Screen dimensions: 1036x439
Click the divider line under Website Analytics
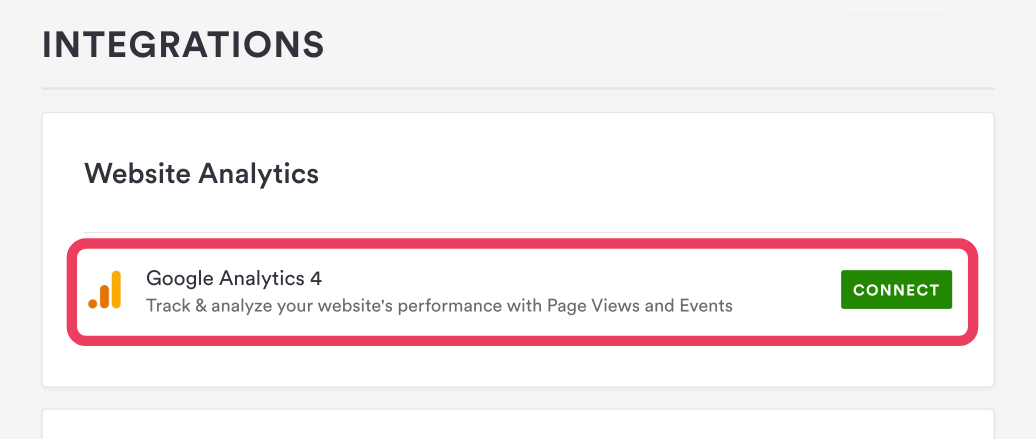(518, 233)
